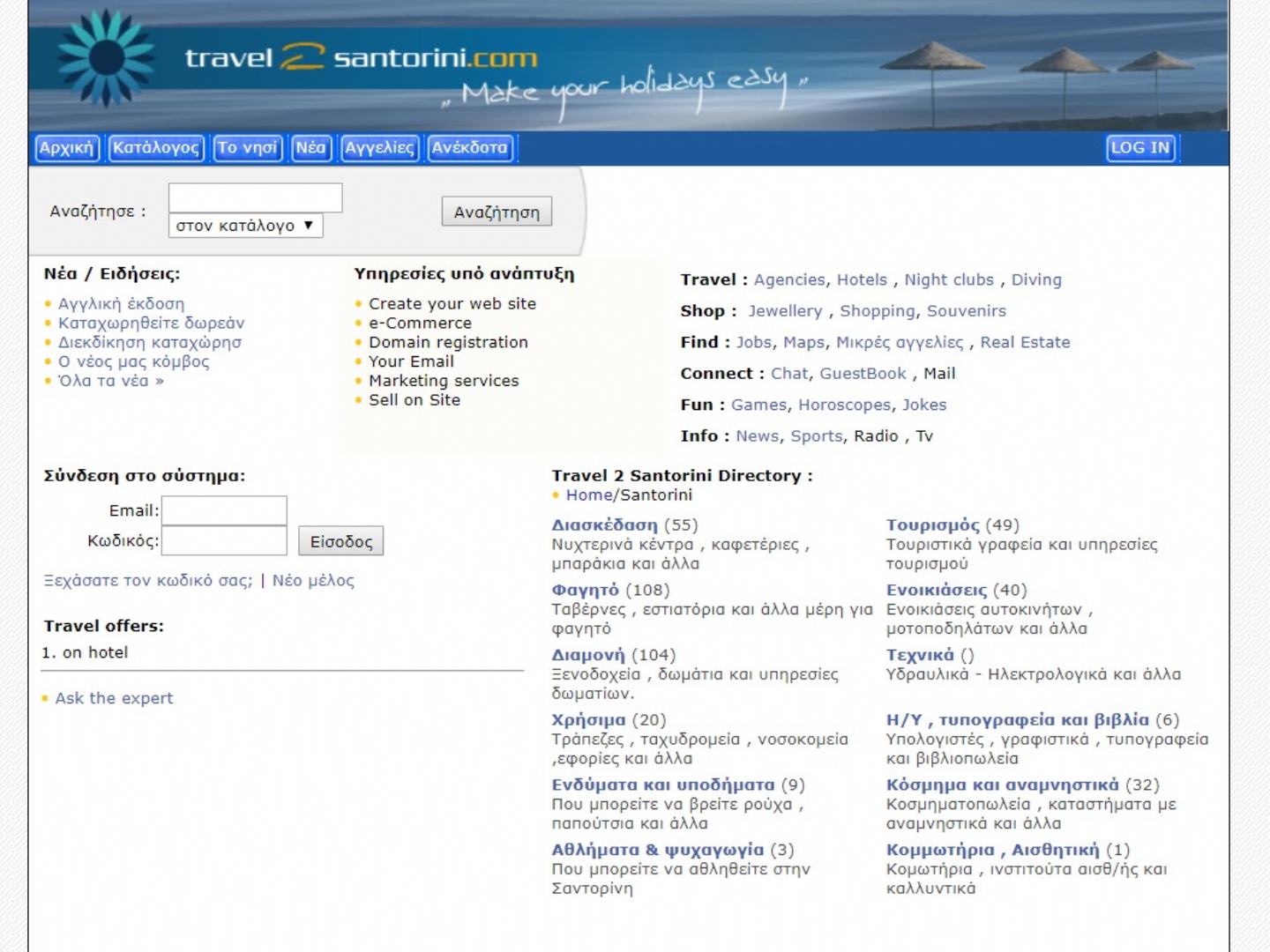Click the 'on hotel' travel offer
1270x952 pixels.
pos(95,653)
